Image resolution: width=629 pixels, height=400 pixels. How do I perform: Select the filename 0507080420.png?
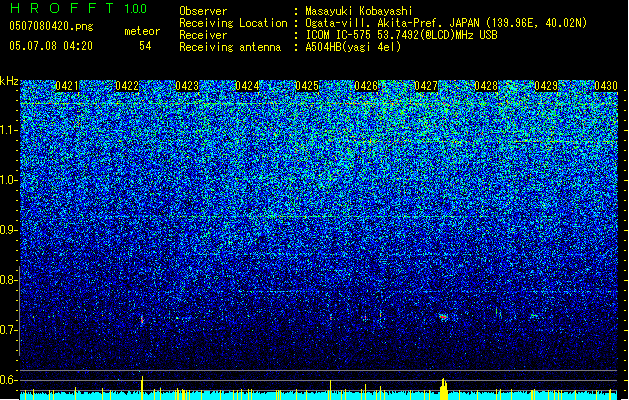click(51, 26)
